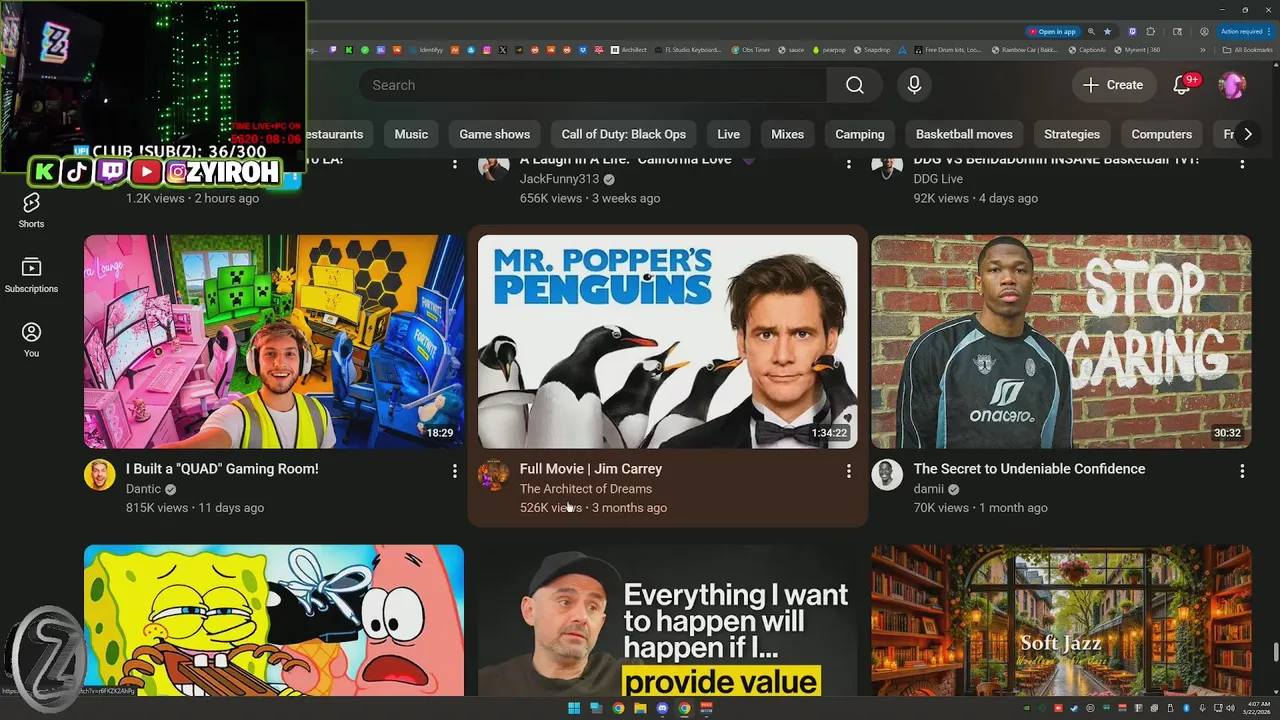
Task: Open the Full Movie | Jim Carrey title
Action: pyautogui.click(x=591, y=469)
